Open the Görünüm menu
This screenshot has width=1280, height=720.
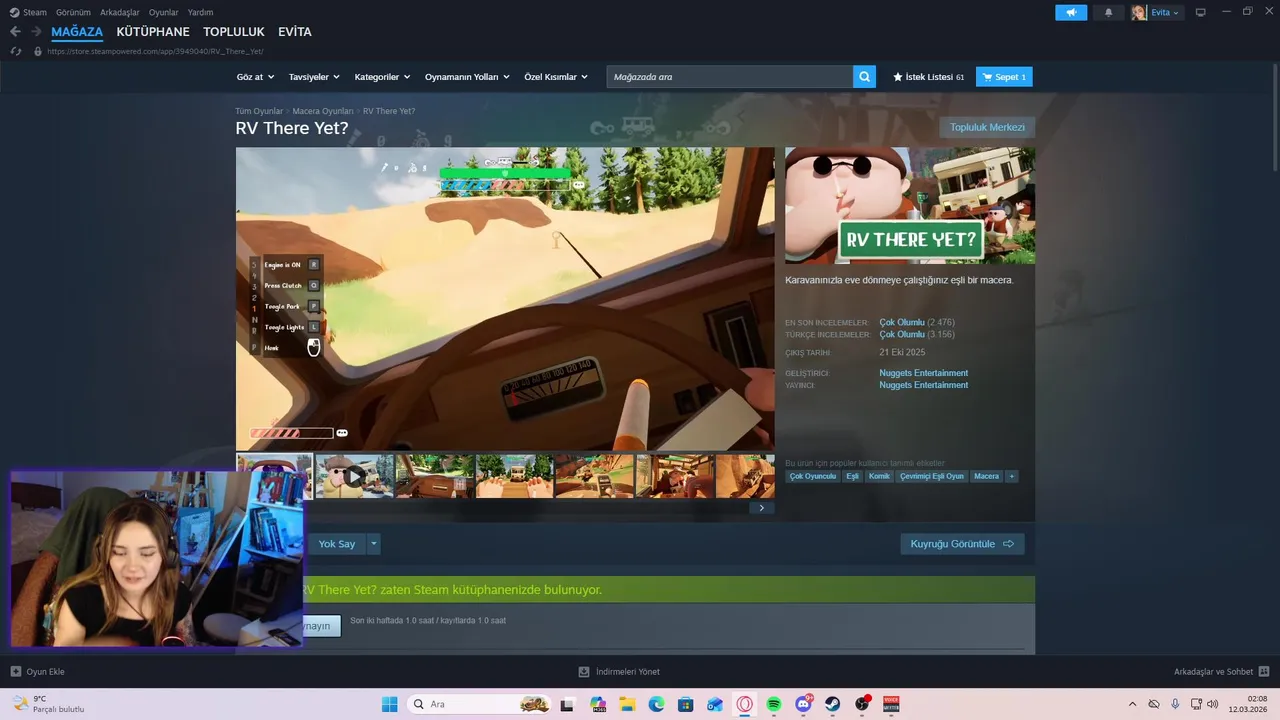point(73,12)
